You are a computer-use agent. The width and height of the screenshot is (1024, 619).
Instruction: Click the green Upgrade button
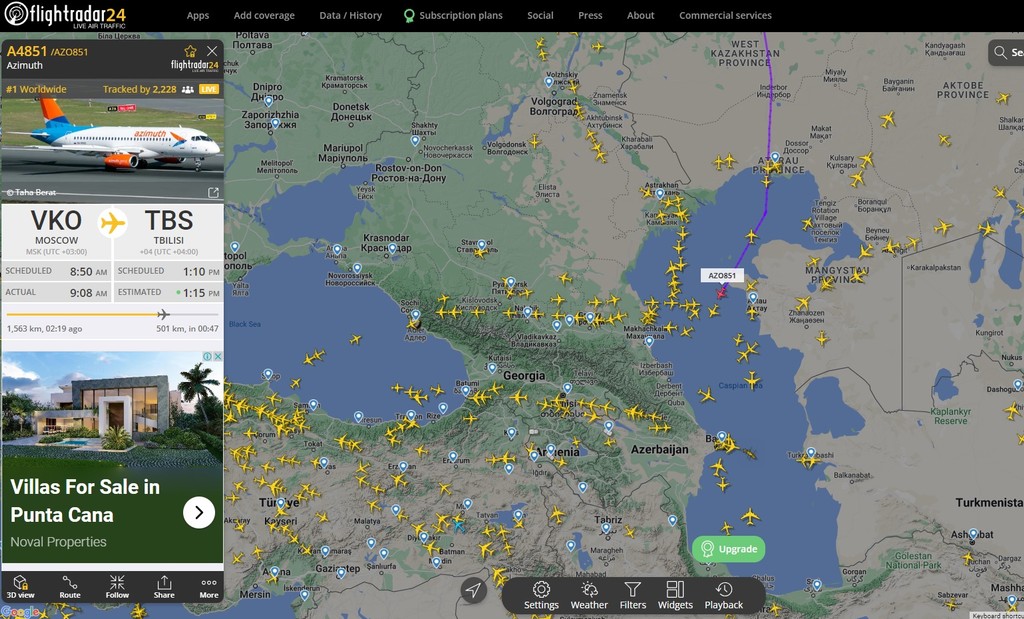[x=729, y=549]
